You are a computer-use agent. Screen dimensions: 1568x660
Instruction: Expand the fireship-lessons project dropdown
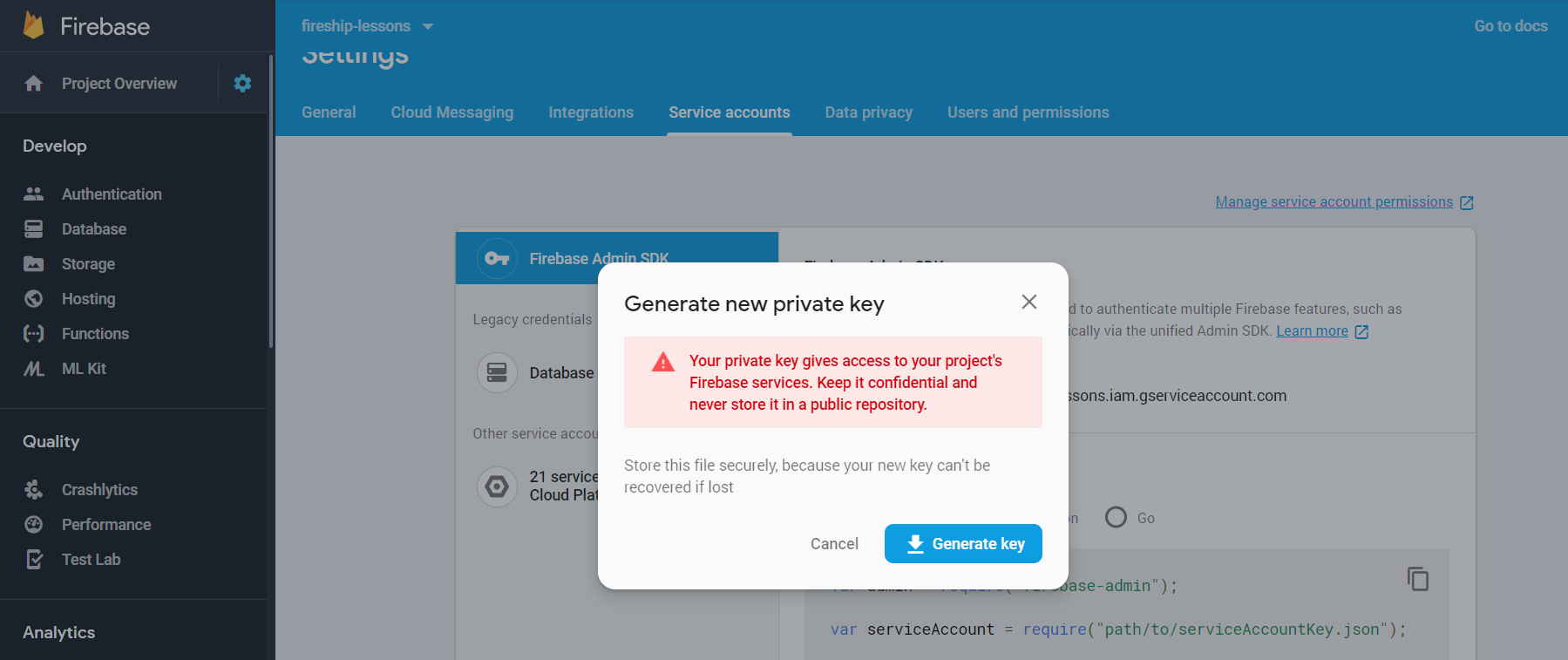tap(428, 26)
